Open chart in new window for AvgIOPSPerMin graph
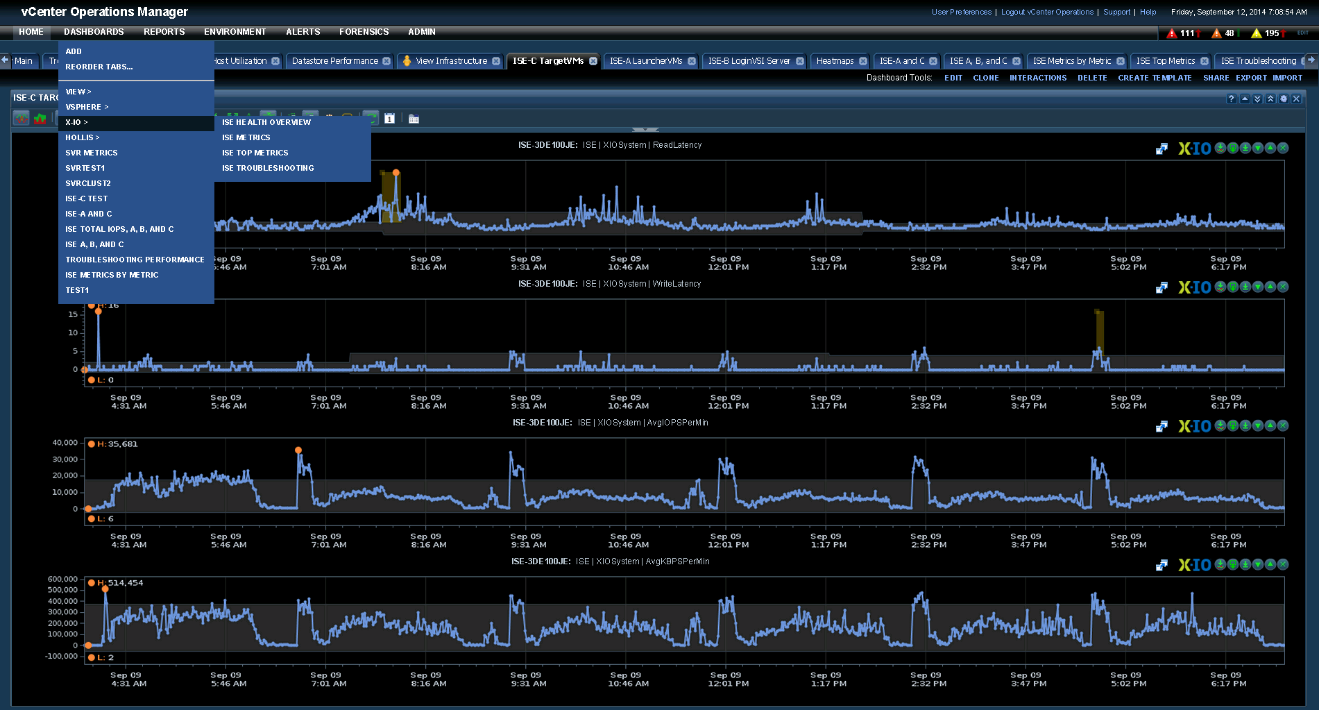 click(x=1162, y=425)
